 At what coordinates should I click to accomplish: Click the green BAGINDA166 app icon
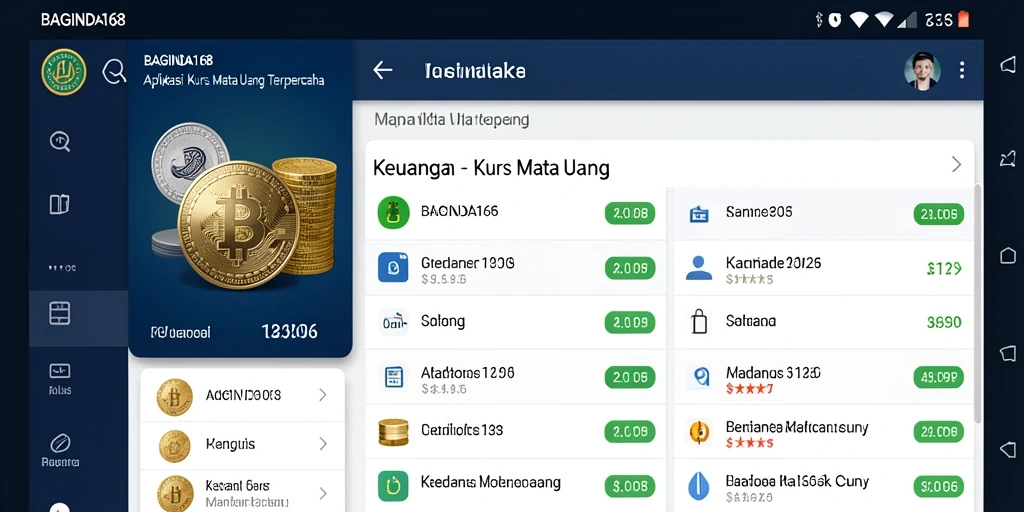coord(393,212)
